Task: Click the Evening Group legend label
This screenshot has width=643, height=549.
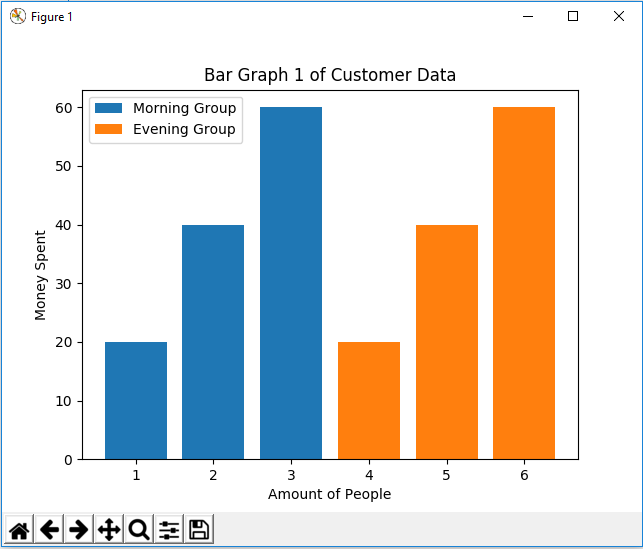Action: [184, 129]
